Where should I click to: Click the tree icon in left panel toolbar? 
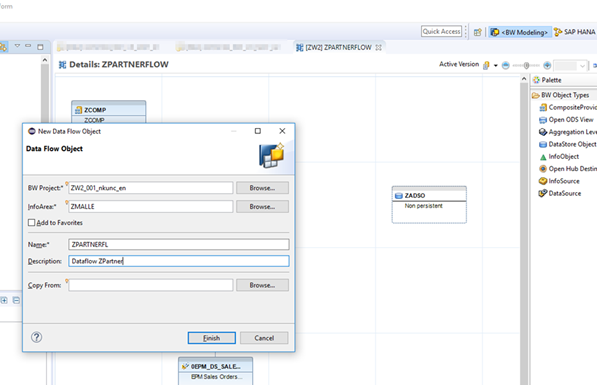coord(3,47)
